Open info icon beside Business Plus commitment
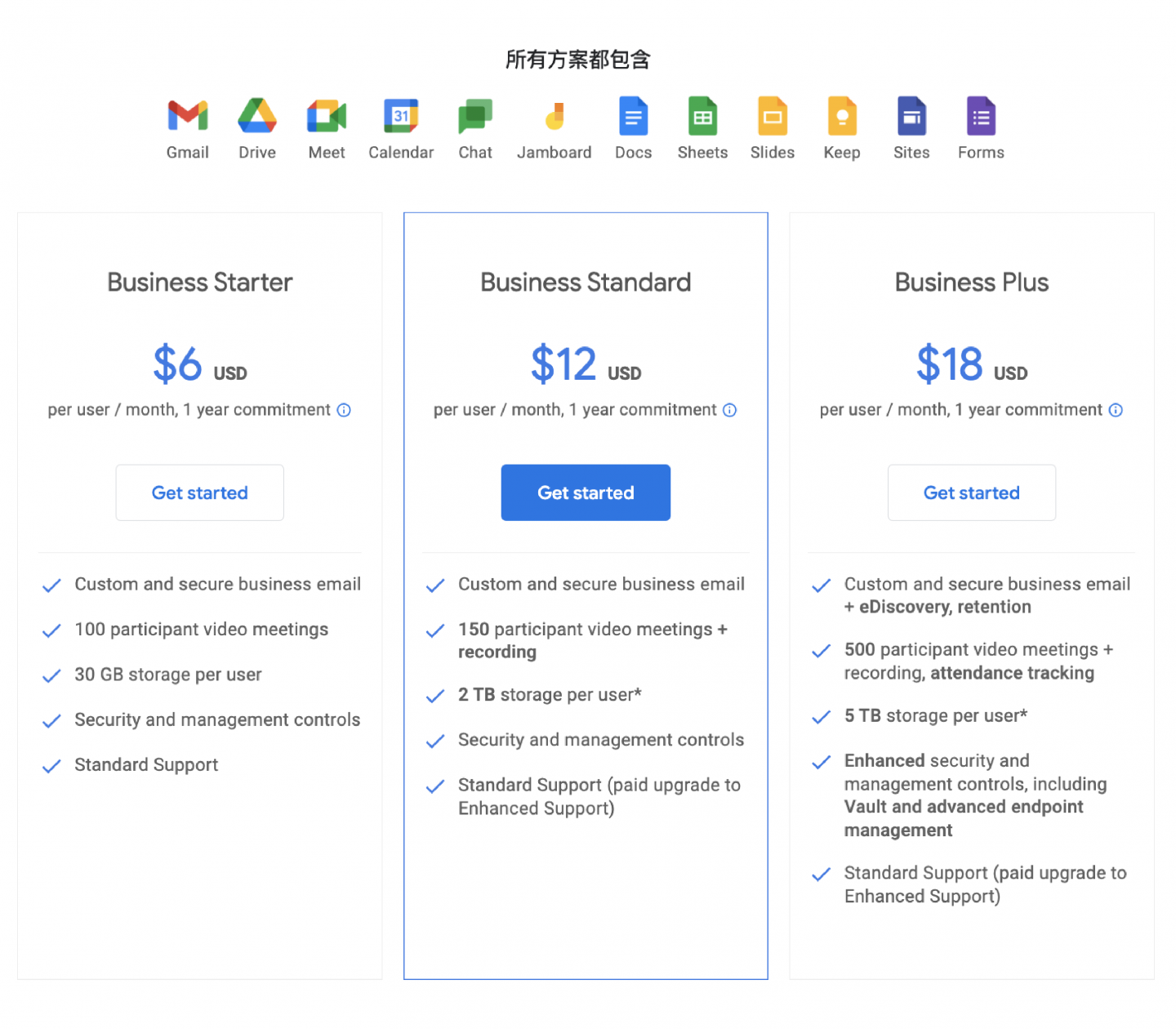Screen dimensions: 1176x1029 pos(1116,410)
